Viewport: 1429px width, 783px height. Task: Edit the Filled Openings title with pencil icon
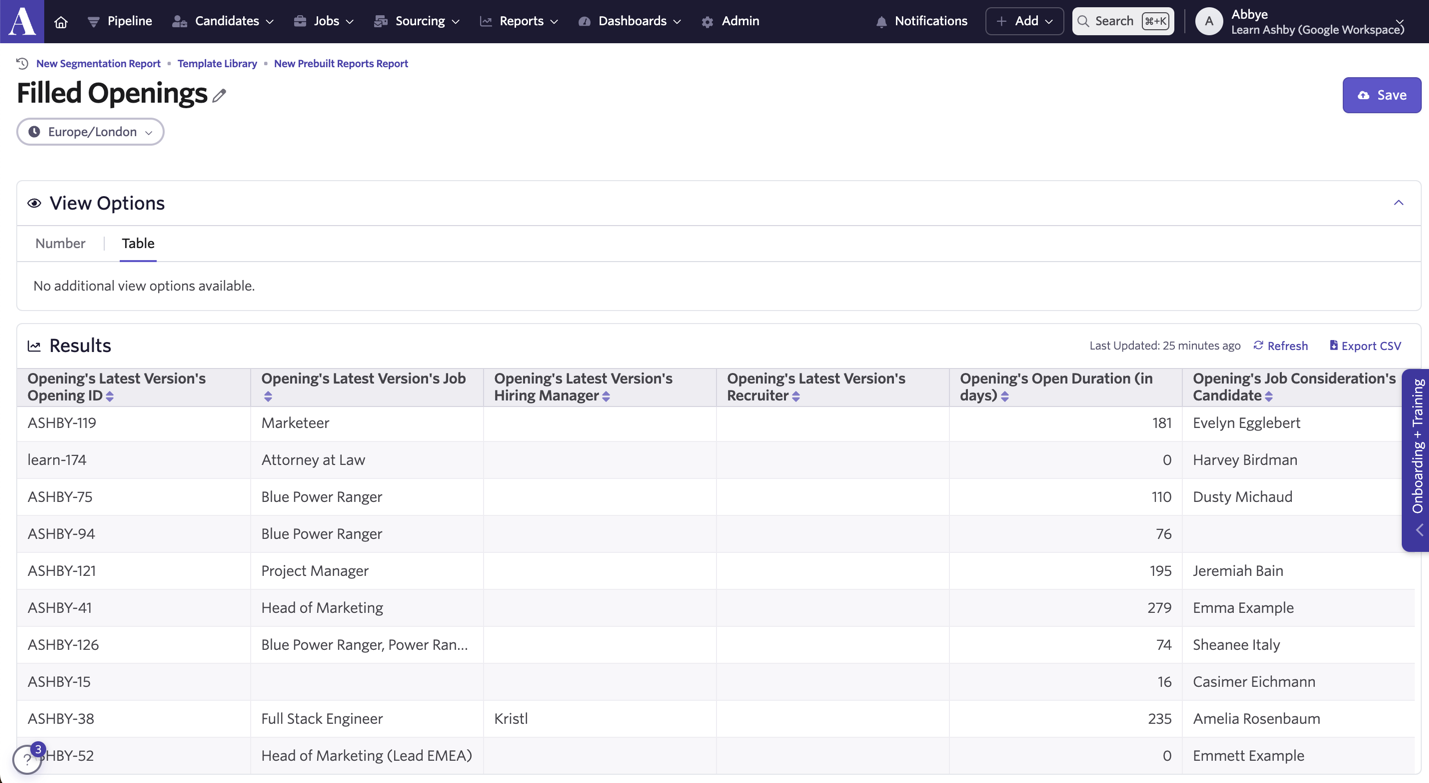[x=219, y=95]
